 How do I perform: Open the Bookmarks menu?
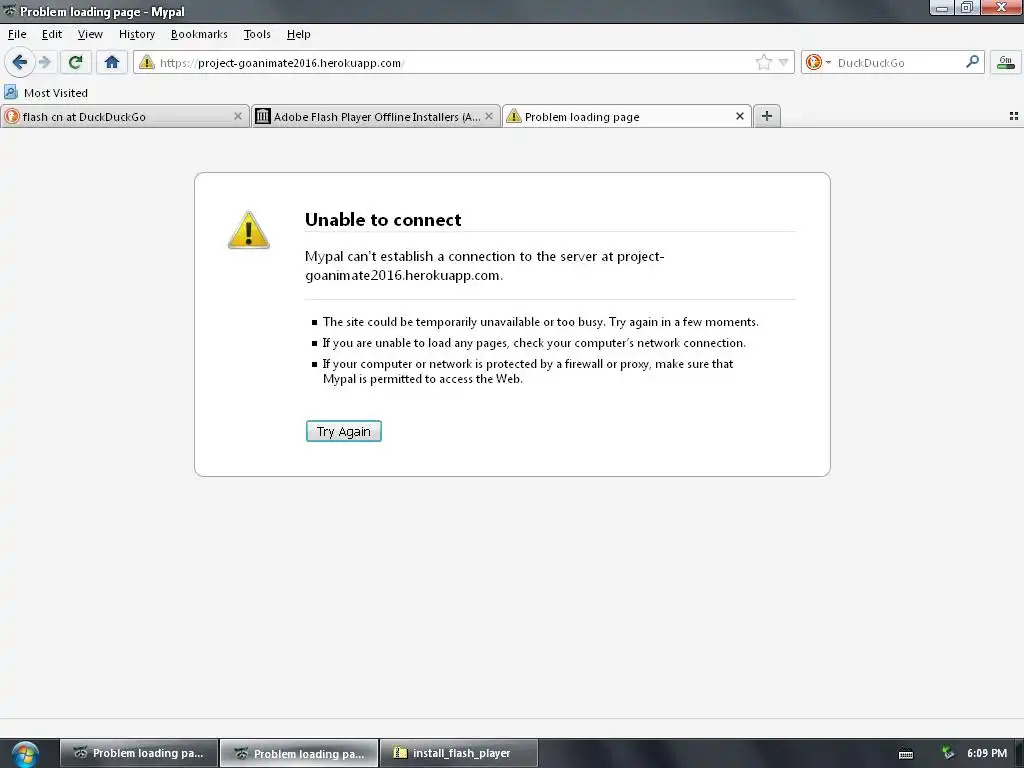tap(199, 34)
